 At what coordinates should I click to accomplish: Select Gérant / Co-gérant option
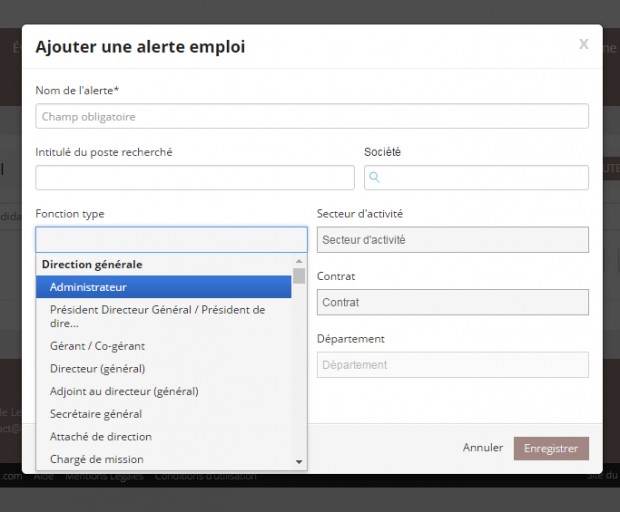pos(164,346)
